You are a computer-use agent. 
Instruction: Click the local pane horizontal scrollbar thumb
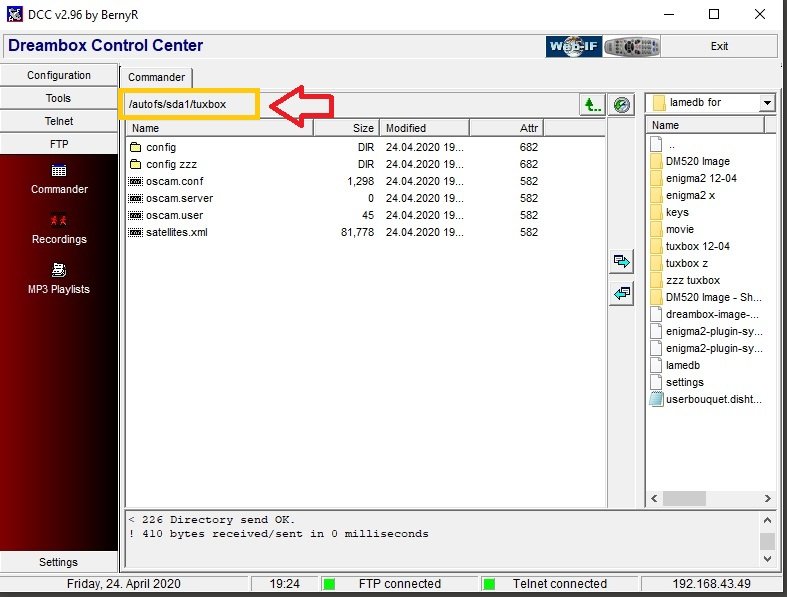tap(684, 499)
